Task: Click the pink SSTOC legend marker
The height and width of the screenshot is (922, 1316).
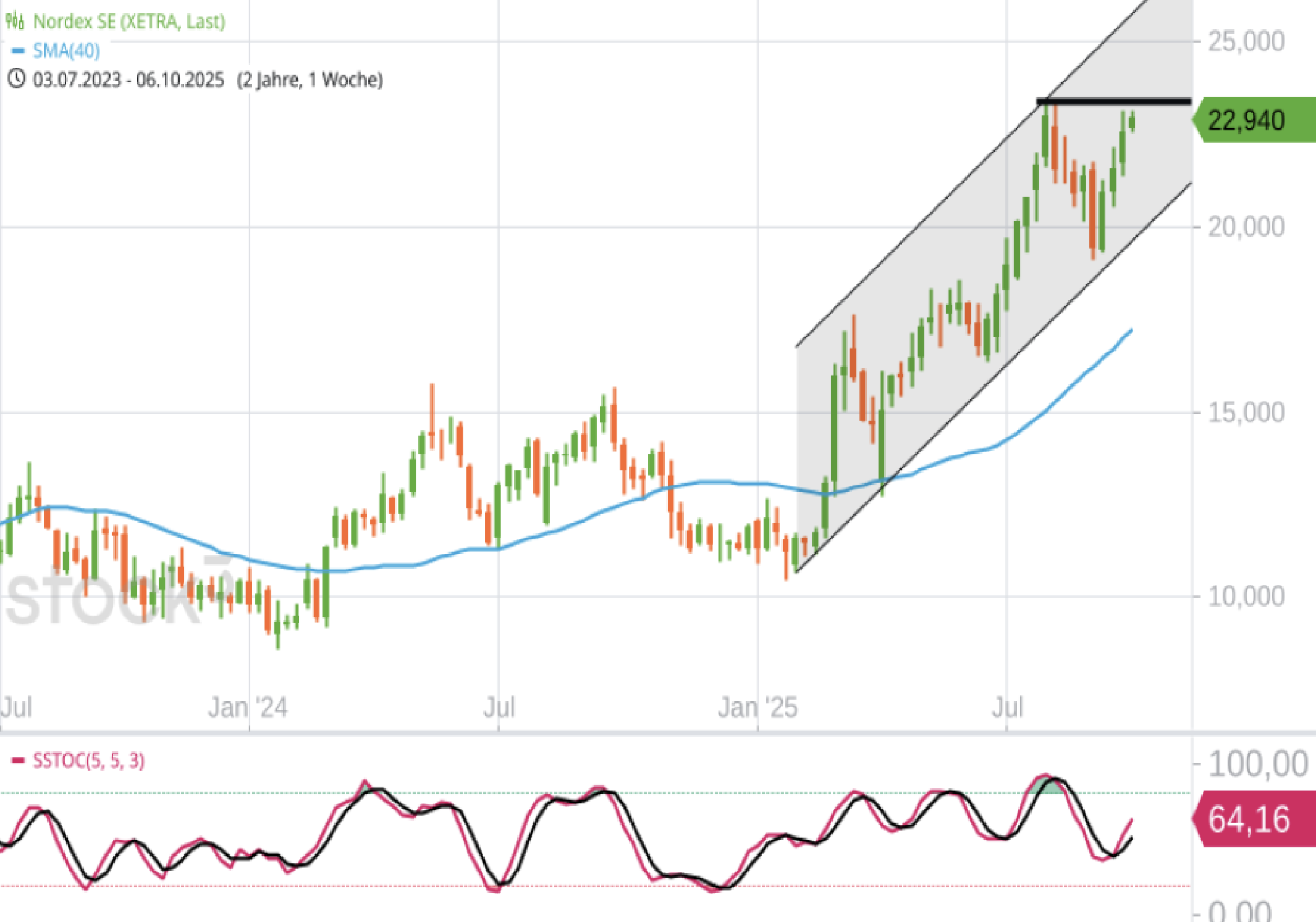Action: point(19,760)
